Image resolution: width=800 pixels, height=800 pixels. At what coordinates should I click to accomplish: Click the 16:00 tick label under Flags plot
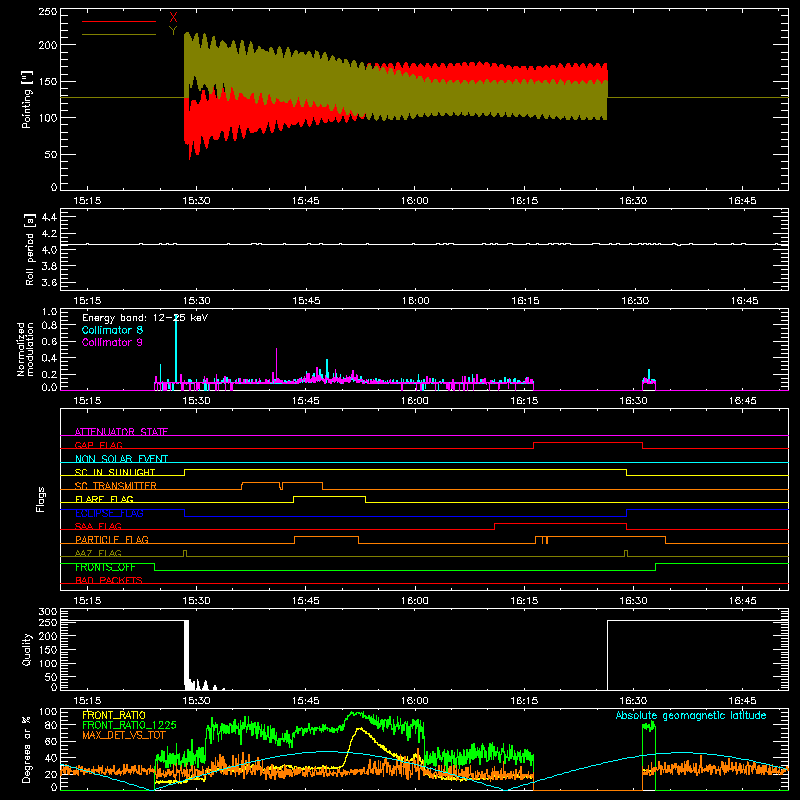click(415, 601)
